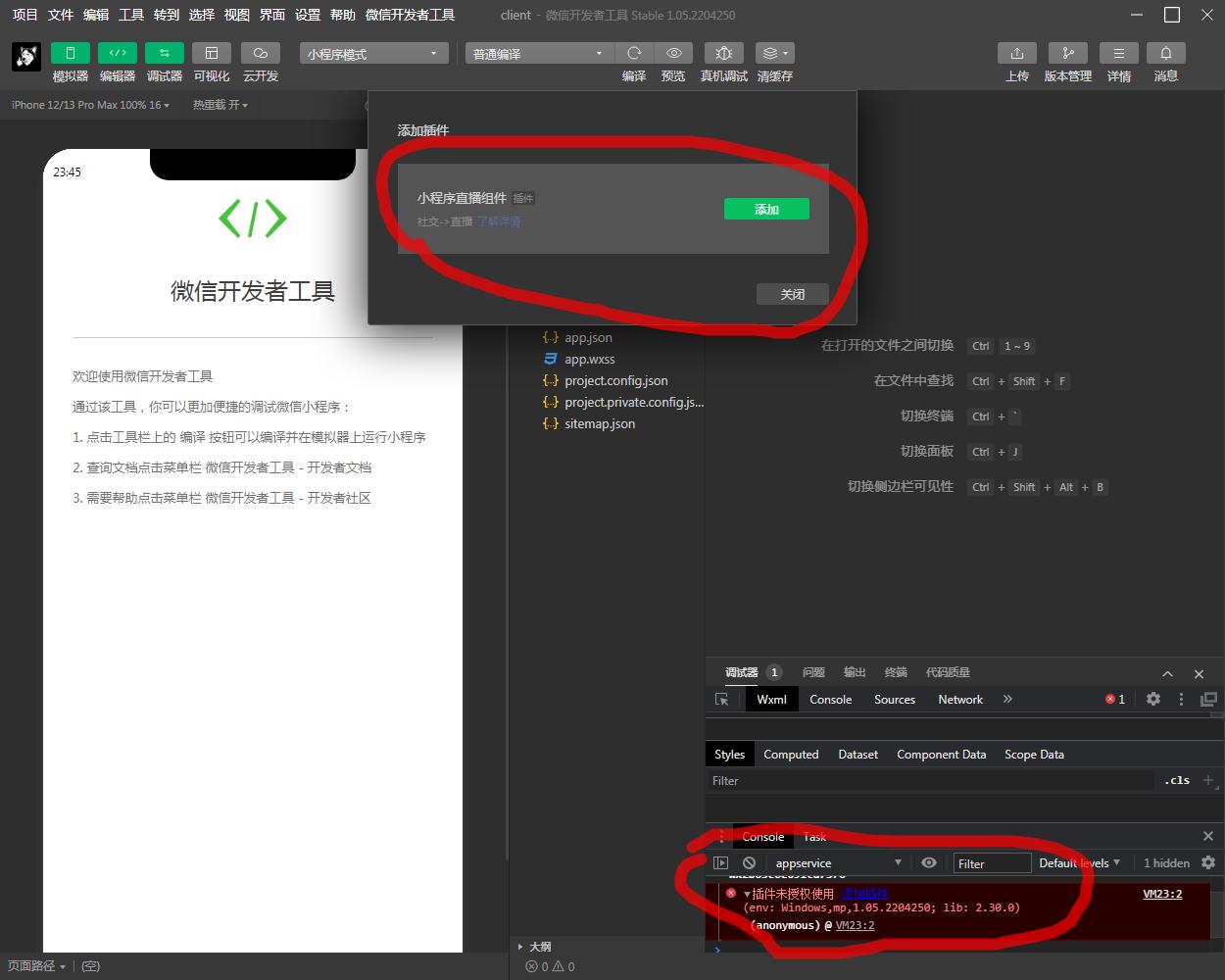Open console settings gear next to 1 hidden
Image resolution: width=1225 pixels, height=980 pixels.
pyautogui.click(x=1208, y=862)
